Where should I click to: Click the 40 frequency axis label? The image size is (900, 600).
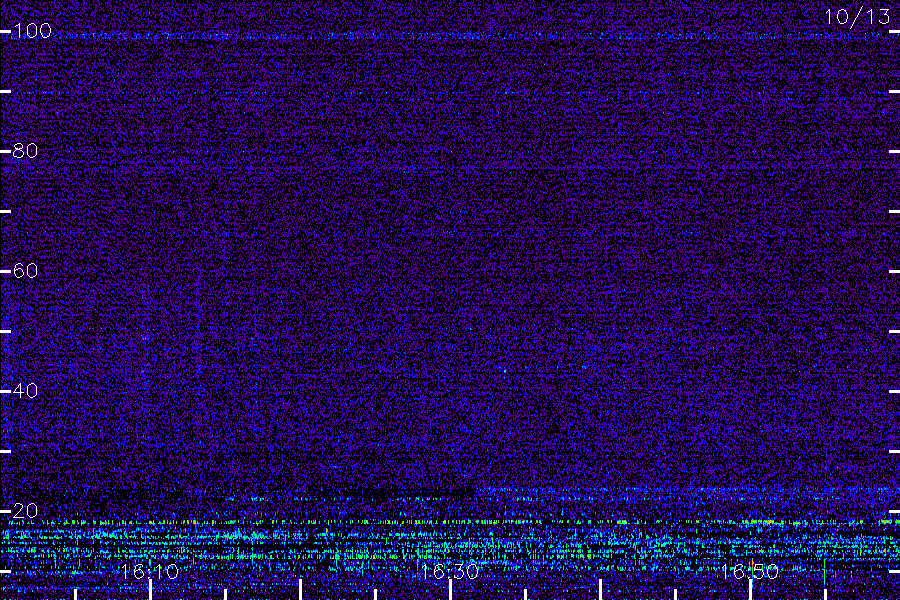(x=25, y=390)
